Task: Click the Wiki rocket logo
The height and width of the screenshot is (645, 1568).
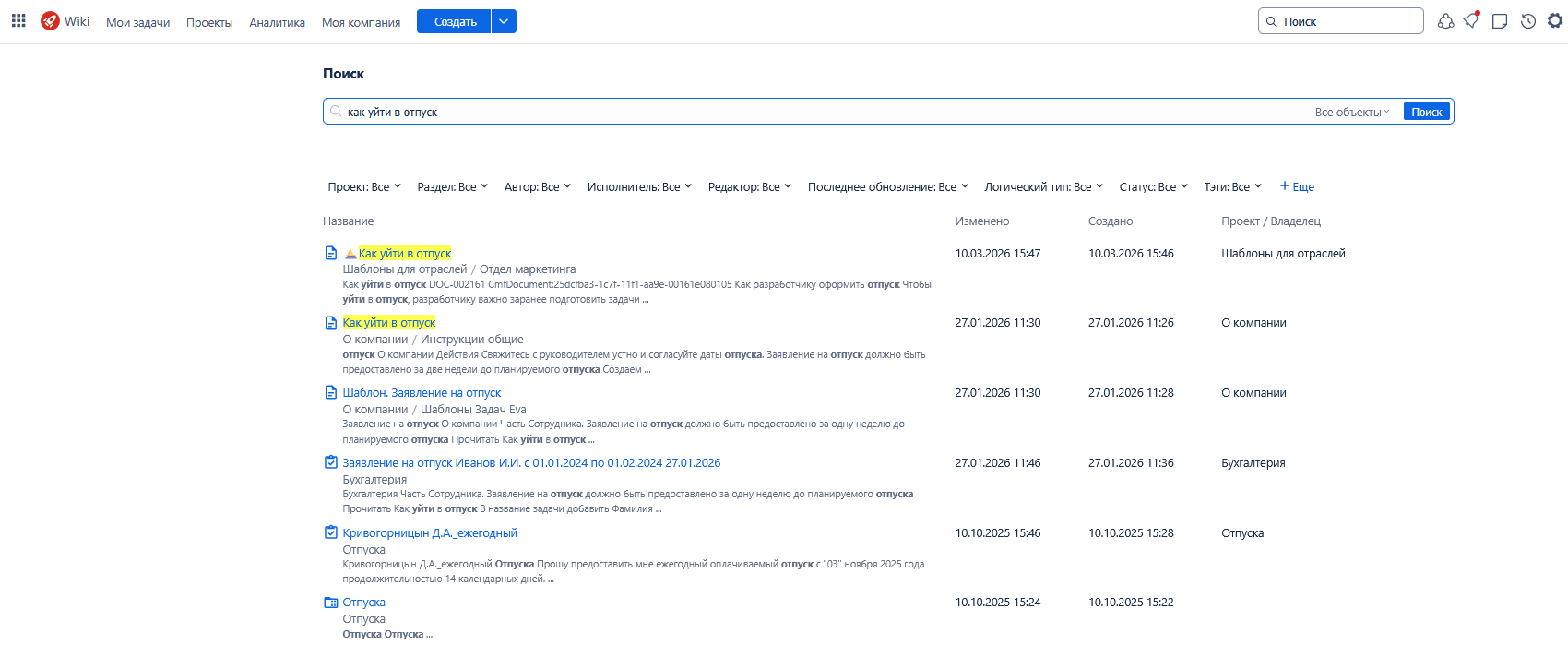Action: click(x=50, y=21)
